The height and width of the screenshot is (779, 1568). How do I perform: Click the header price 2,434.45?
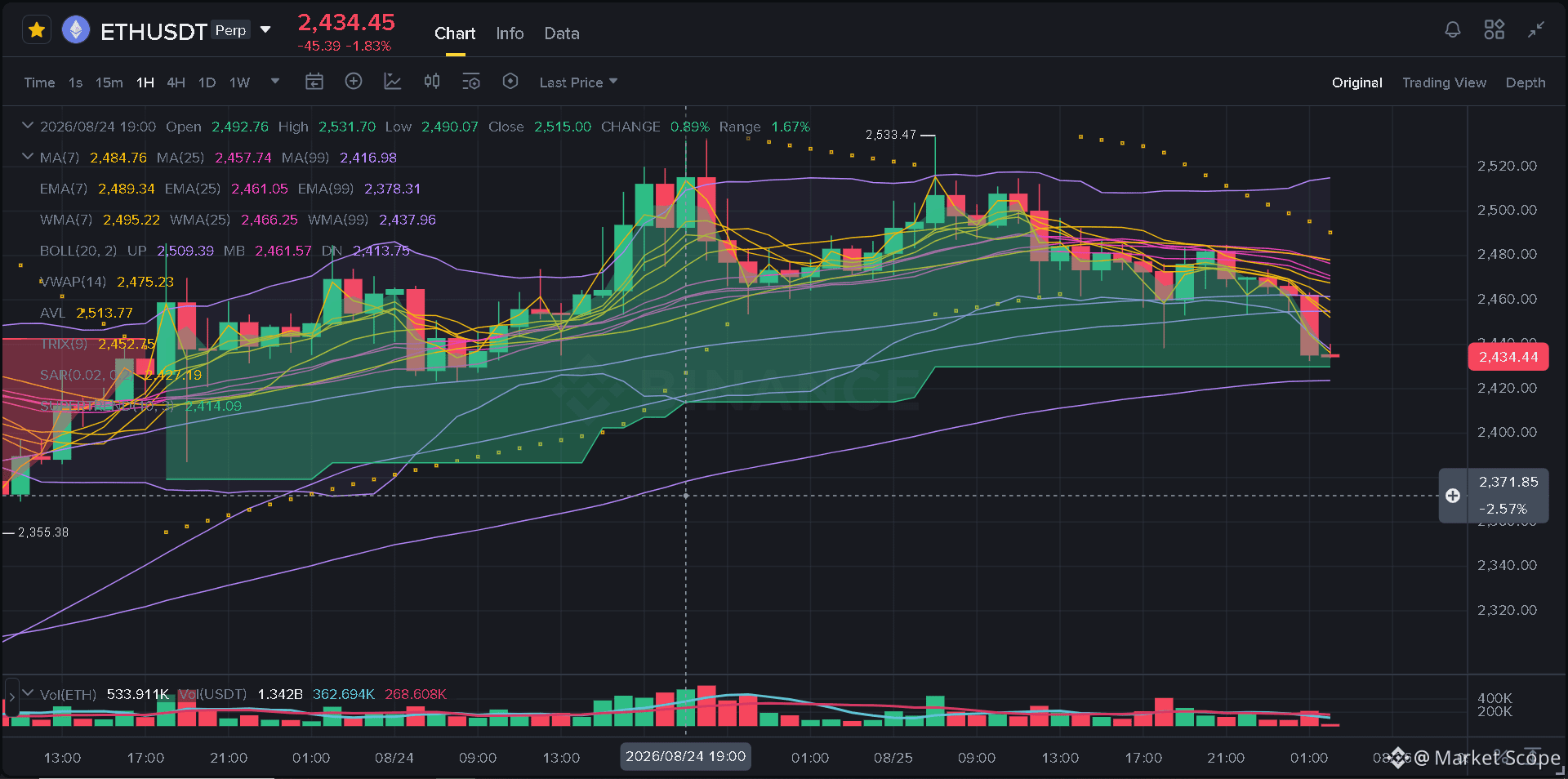click(346, 22)
